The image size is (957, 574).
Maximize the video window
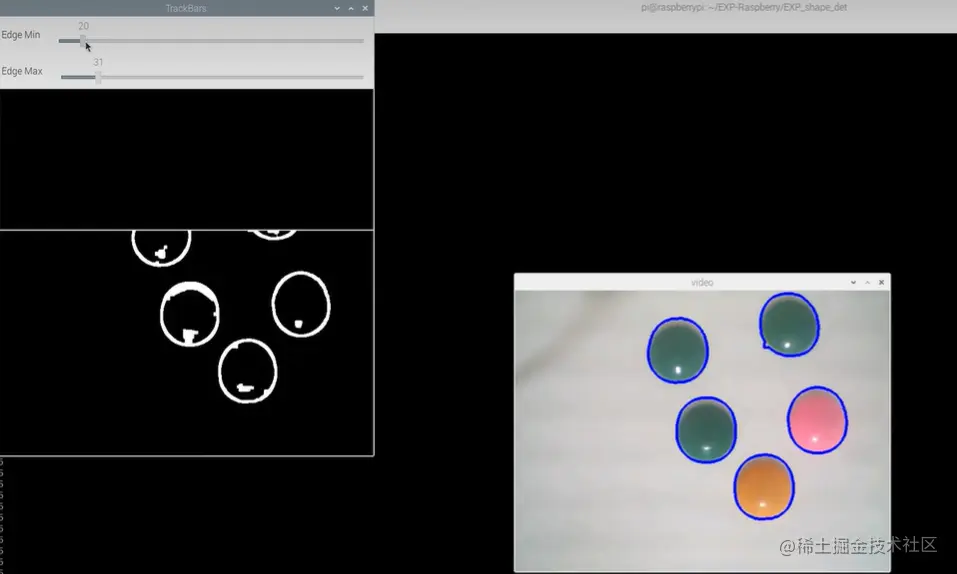point(867,283)
